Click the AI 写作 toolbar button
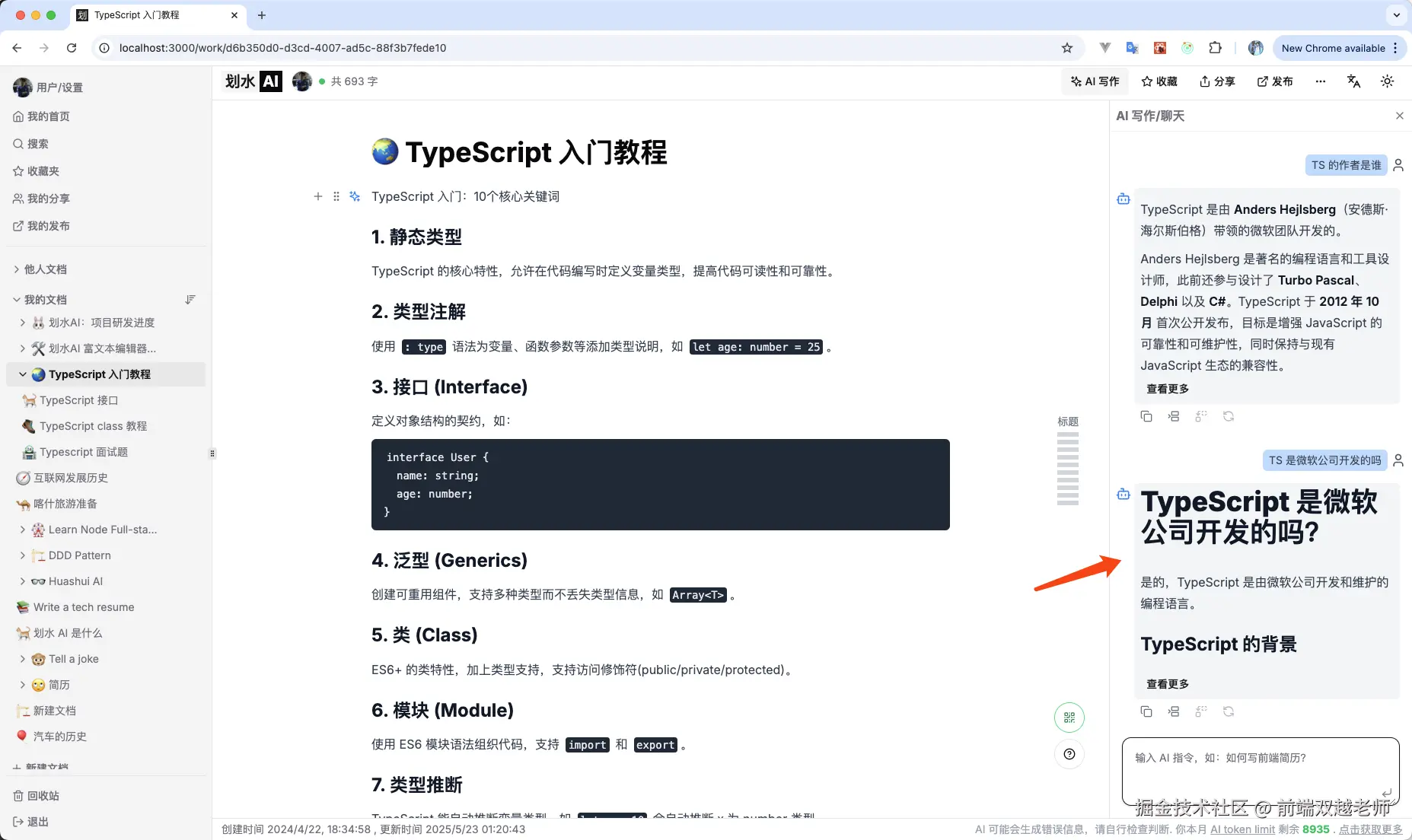1412x840 pixels. click(x=1095, y=81)
